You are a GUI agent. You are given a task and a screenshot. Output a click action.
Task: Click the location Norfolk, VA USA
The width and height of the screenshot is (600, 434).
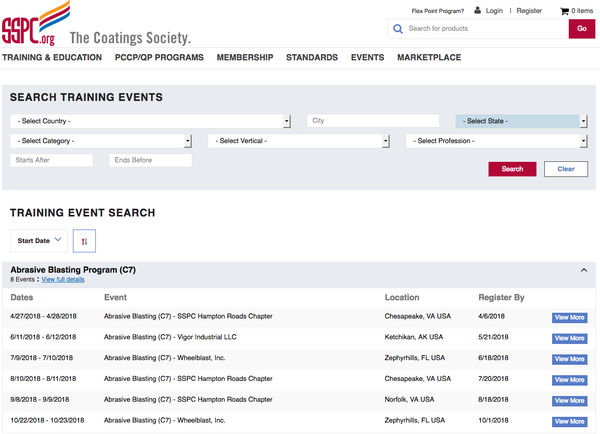pos(409,400)
